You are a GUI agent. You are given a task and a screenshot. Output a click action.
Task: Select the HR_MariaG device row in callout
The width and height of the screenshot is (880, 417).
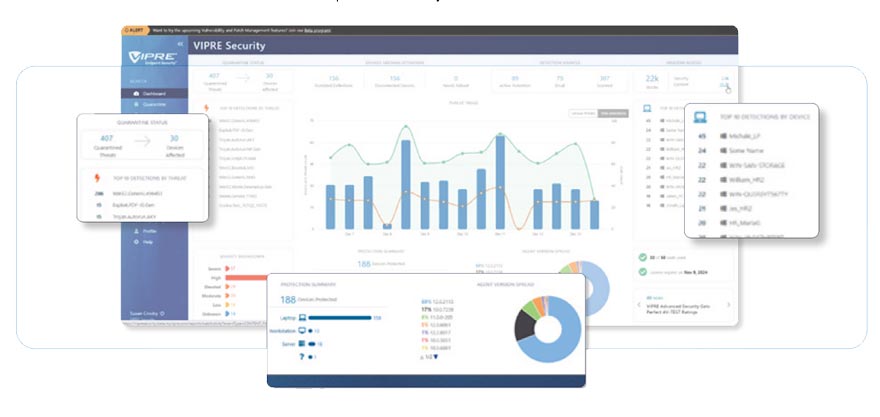[x=730, y=223]
